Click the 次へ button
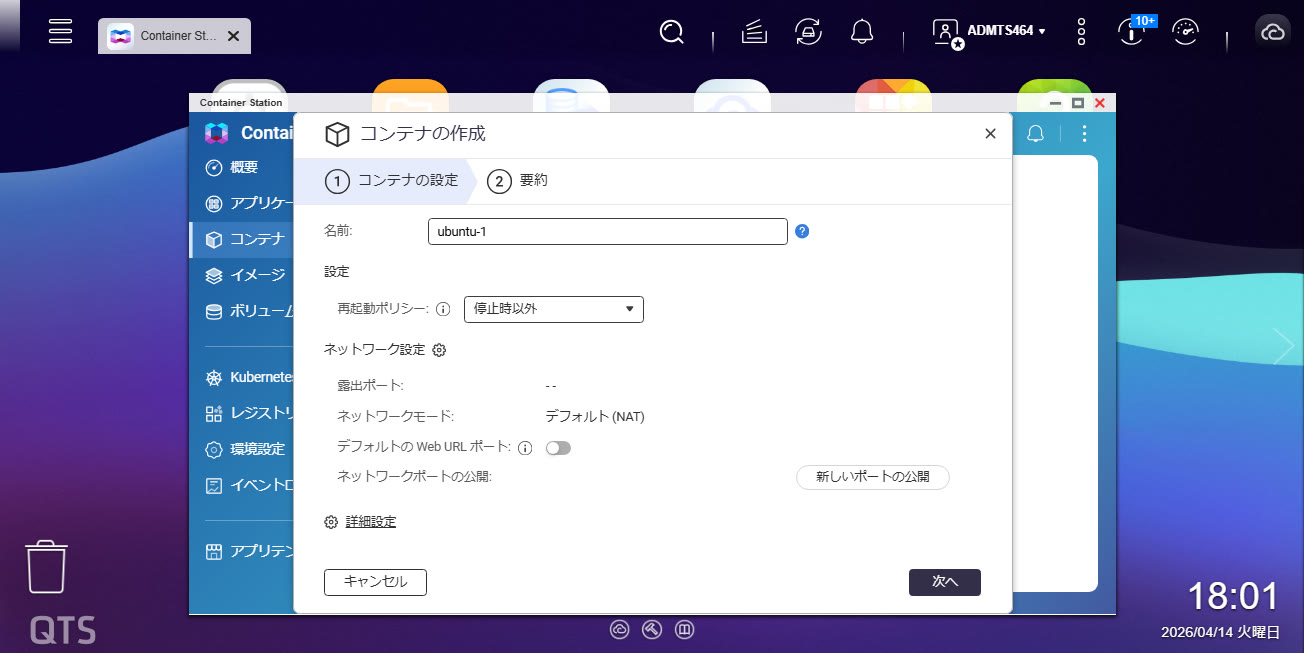Screen dimensions: 1304x653 click(x=944, y=582)
